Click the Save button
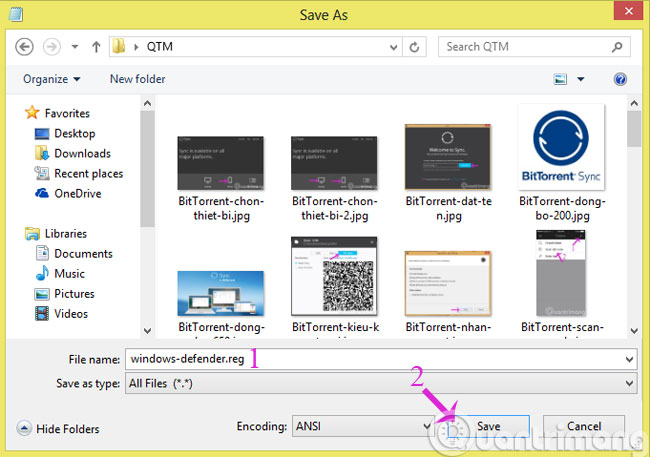Image resolution: width=650 pixels, height=457 pixels. [x=488, y=426]
